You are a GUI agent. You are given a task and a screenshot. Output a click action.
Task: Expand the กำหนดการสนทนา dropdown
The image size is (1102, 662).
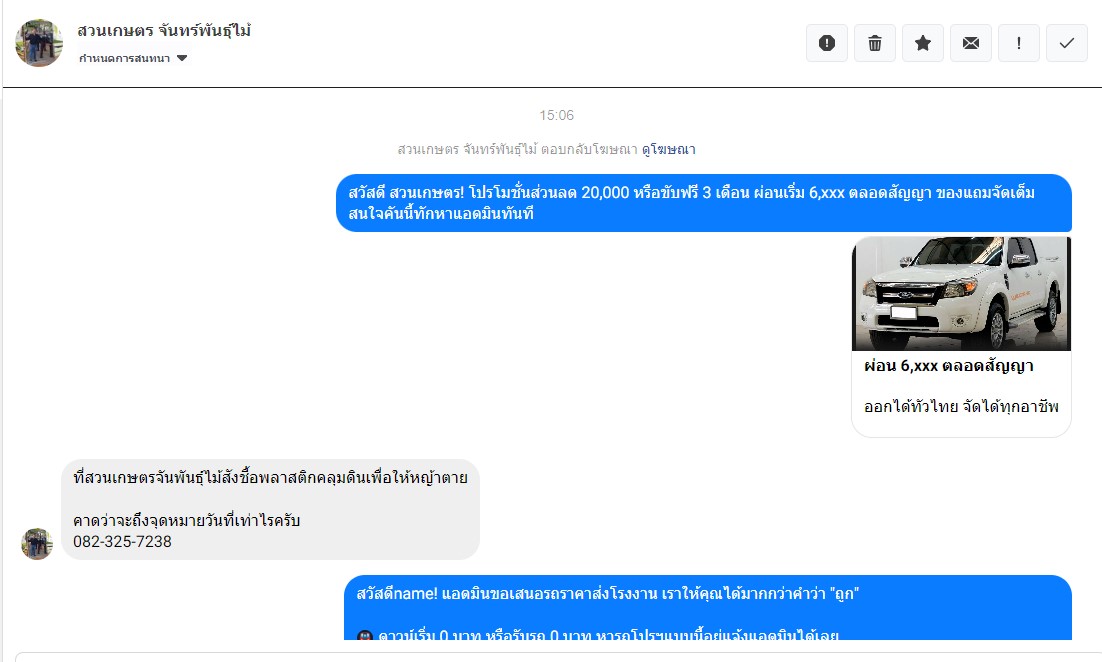(x=133, y=58)
